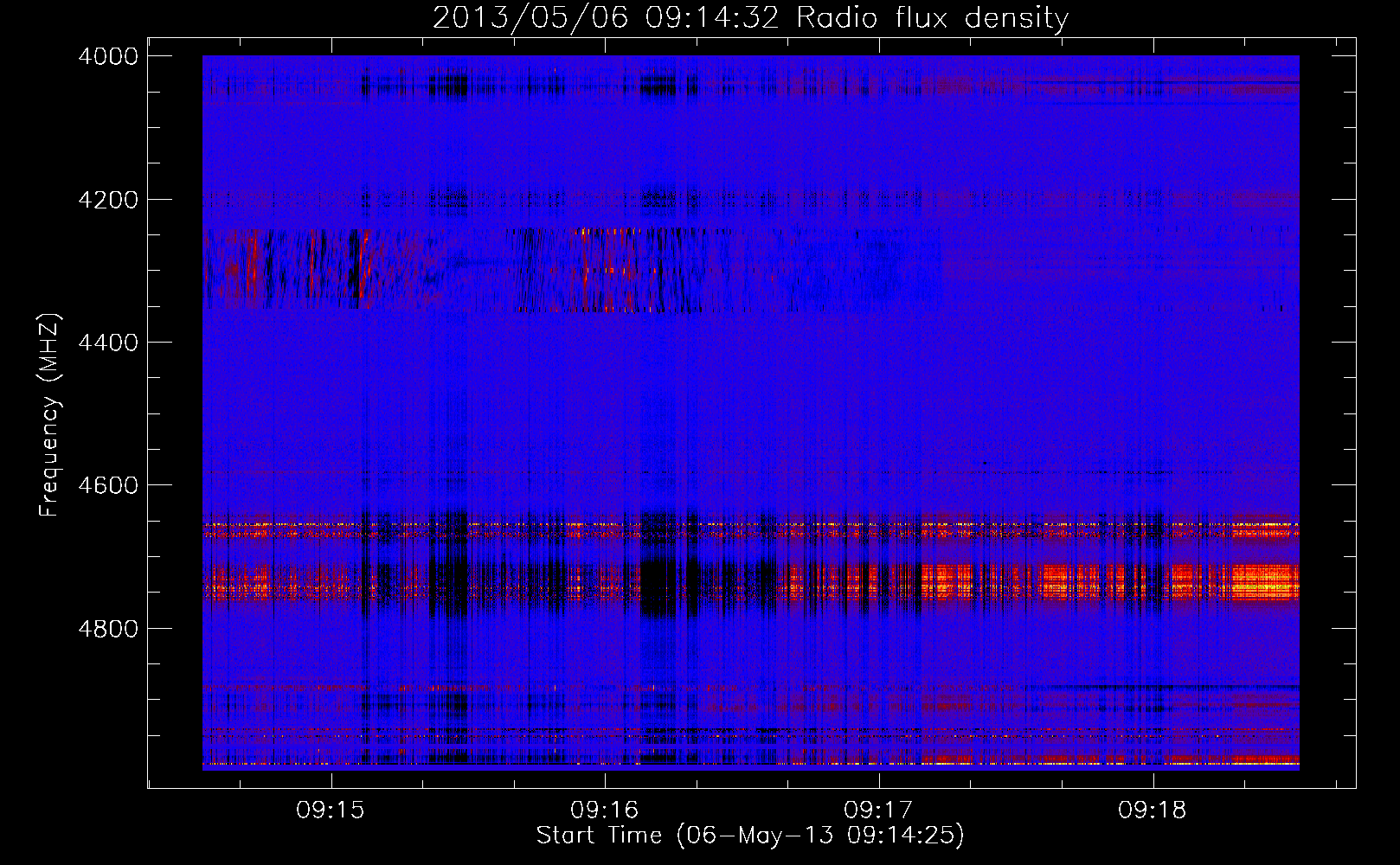Click the 09:16 time axis label
This screenshot has width=1400, height=865.
tap(604, 811)
